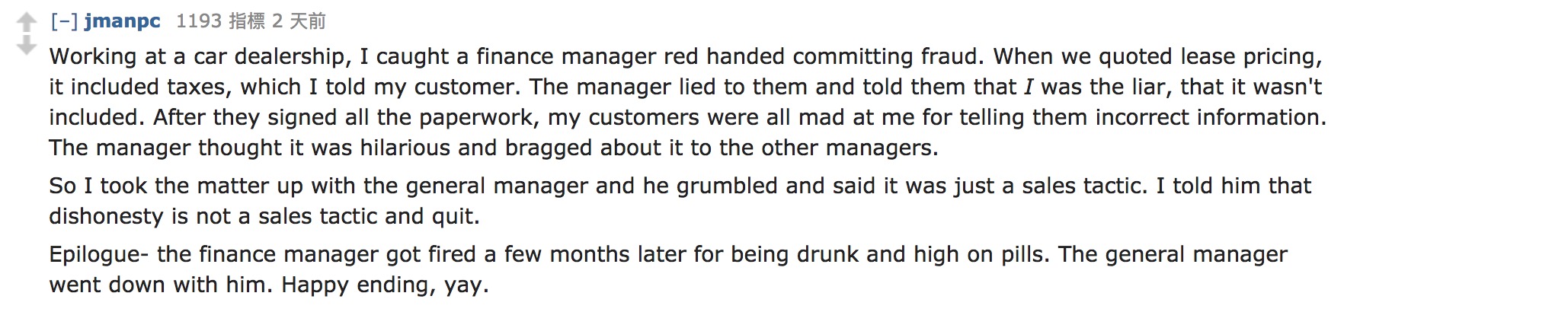Image resolution: width=1568 pixels, height=312 pixels.
Task: Upvote the comment by jmanpc
Action: pos(27,22)
